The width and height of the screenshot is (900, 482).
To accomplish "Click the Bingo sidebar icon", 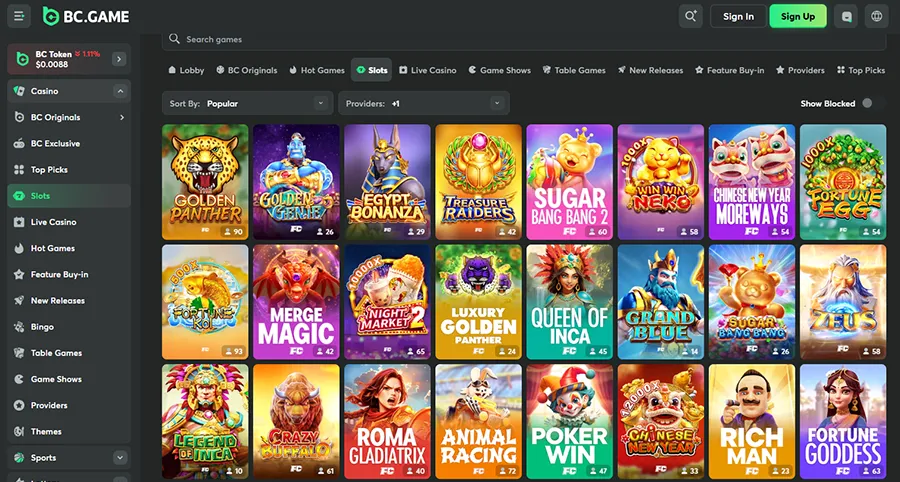I will pos(20,327).
